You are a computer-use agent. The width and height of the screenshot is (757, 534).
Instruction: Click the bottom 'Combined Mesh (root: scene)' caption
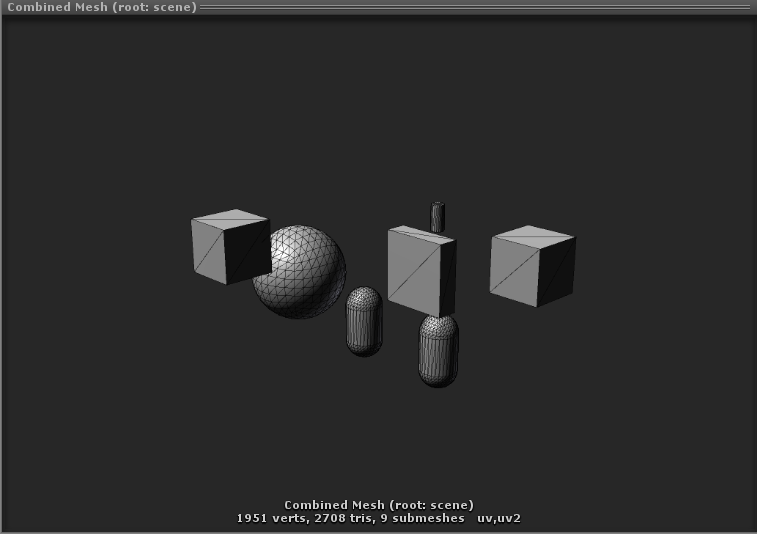pyautogui.click(x=378, y=505)
